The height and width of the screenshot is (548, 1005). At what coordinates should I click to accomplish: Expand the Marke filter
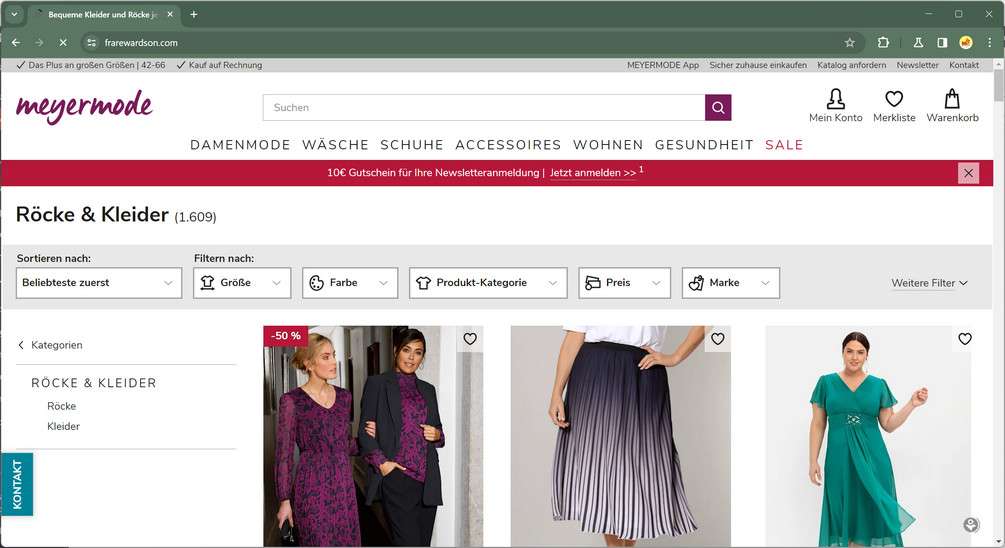pos(731,283)
